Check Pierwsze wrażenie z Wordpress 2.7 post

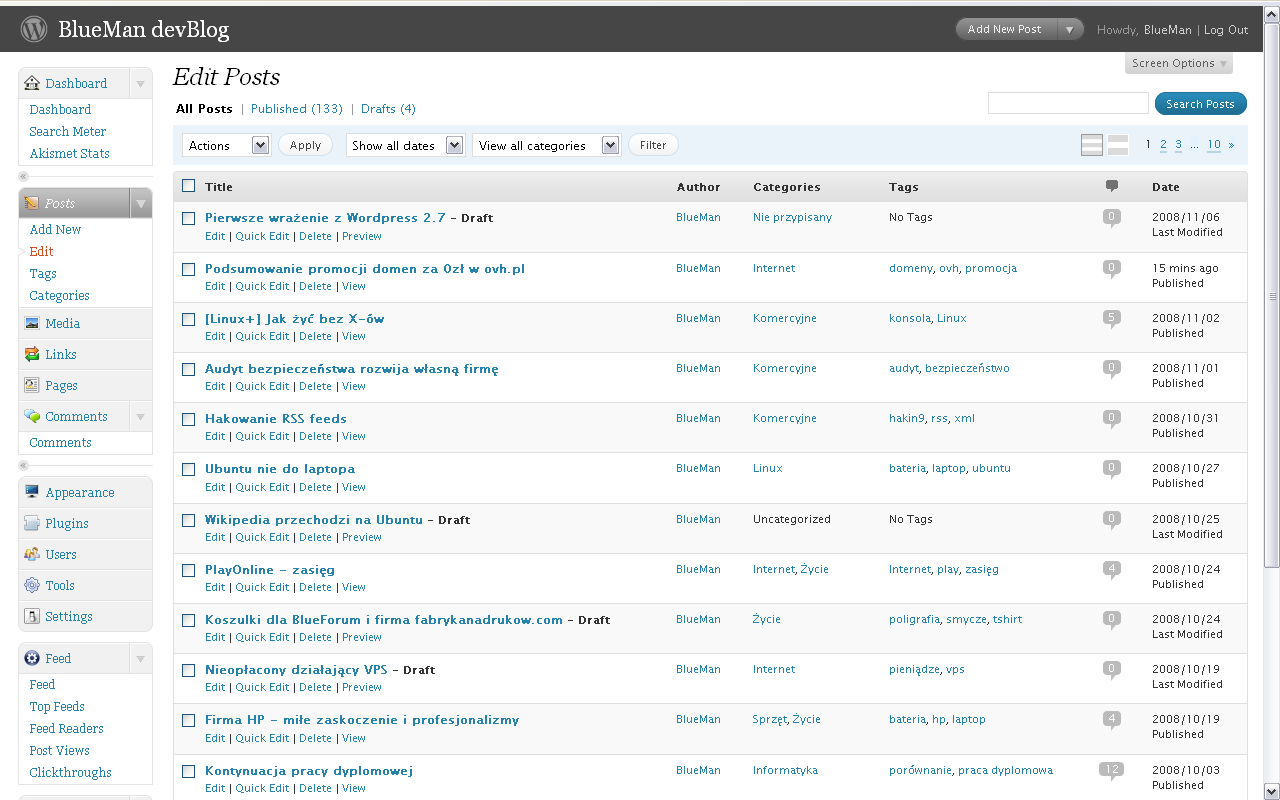tap(188, 218)
